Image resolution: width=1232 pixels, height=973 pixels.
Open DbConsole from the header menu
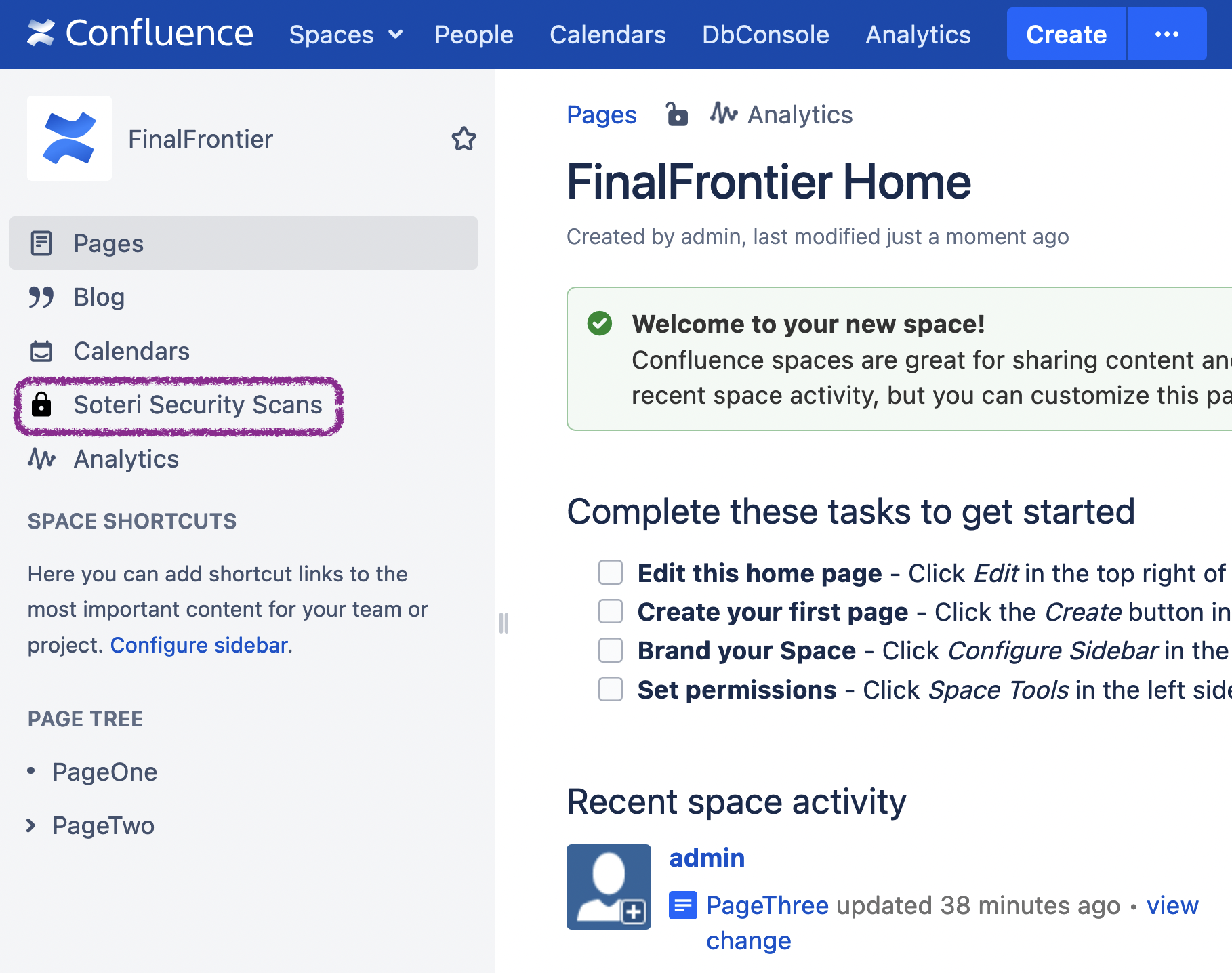coord(765,35)
